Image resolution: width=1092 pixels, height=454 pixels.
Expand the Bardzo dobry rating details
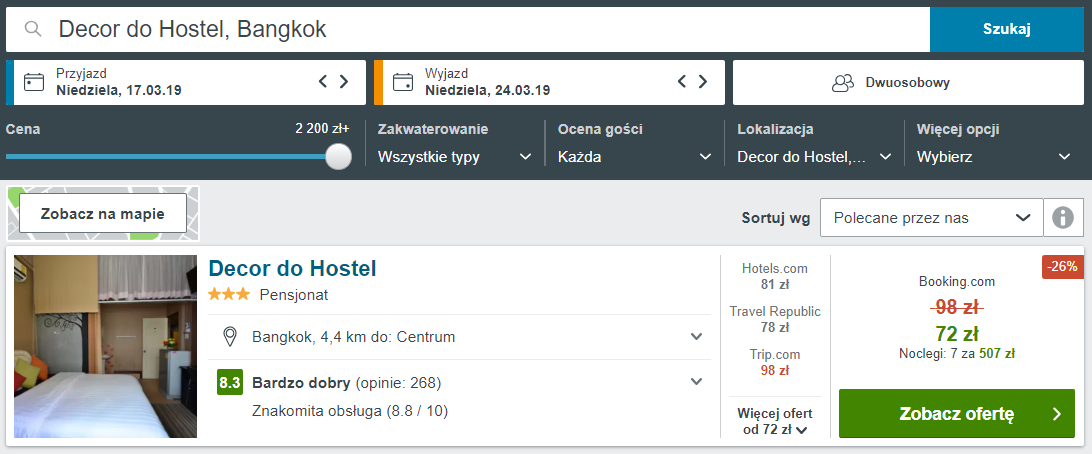tap(696, 382)
